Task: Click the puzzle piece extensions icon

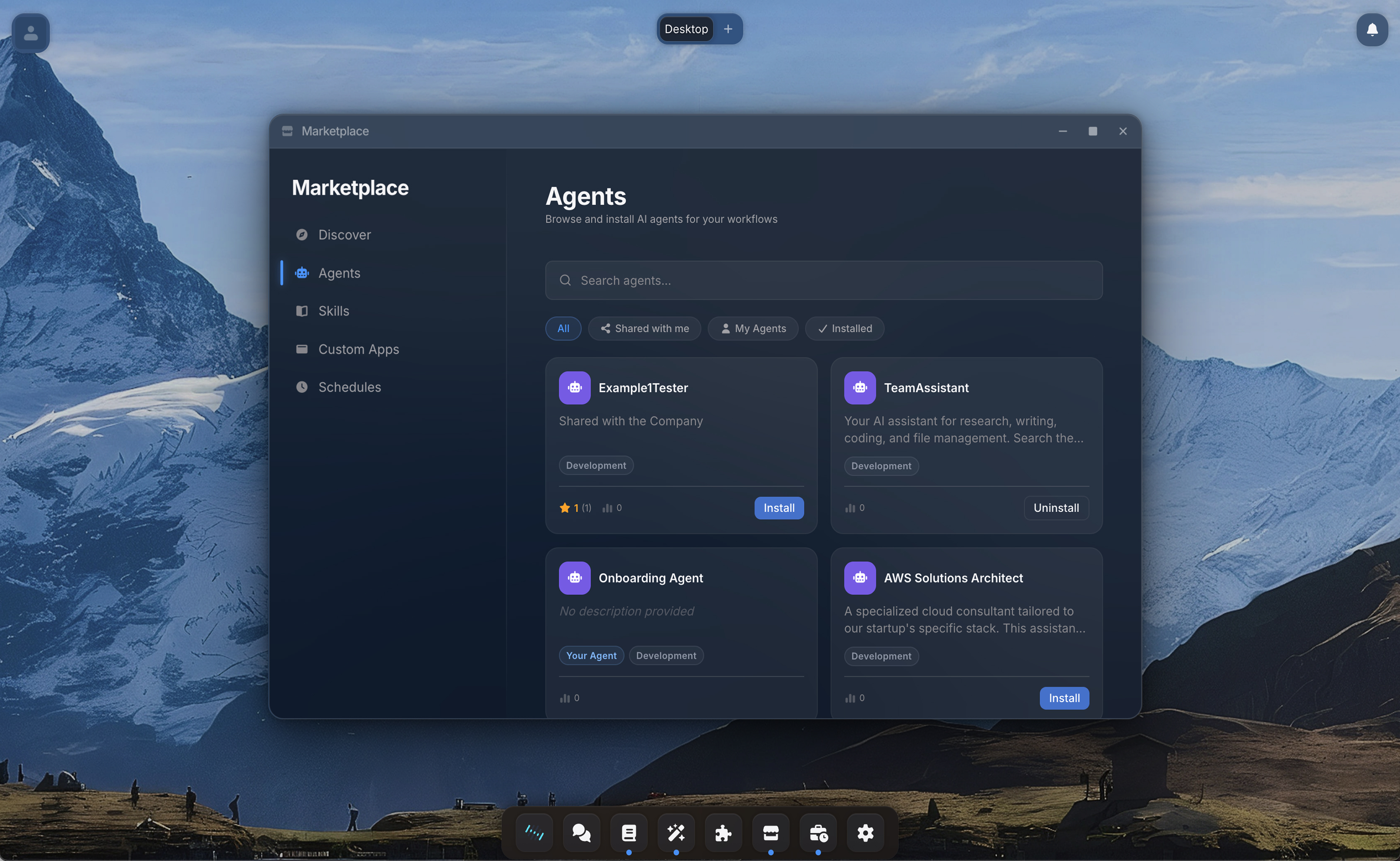Action: coord(723,833)
